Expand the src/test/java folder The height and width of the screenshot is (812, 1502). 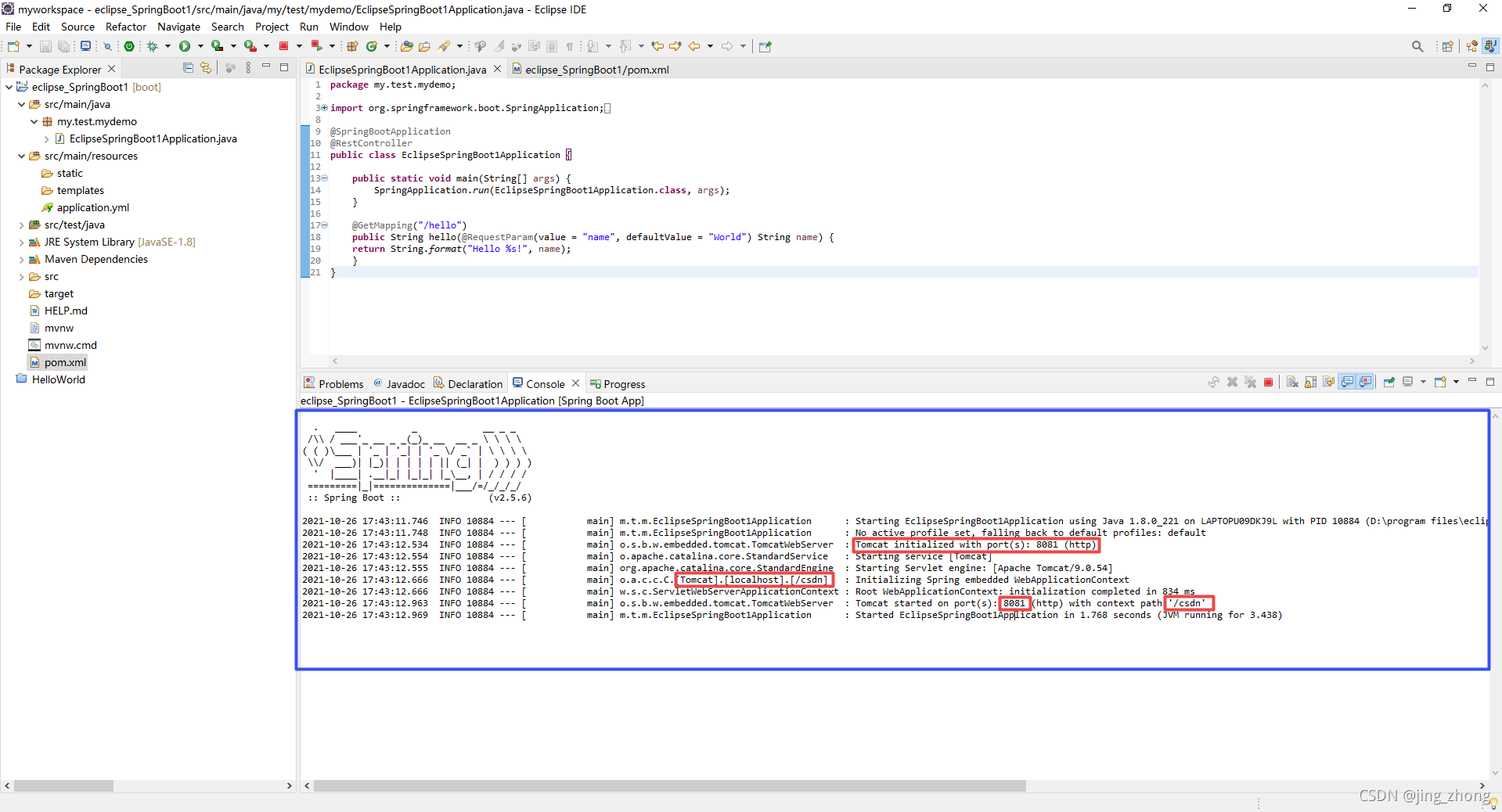(21, 225)
